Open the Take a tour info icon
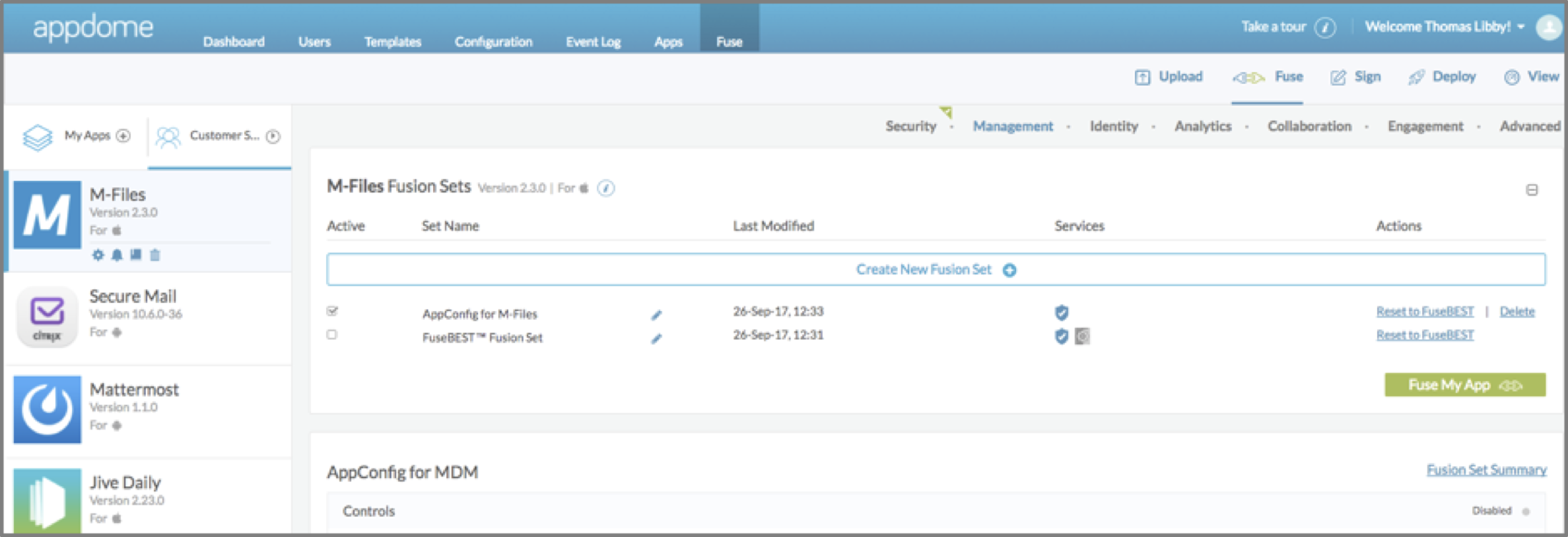 1325,27
